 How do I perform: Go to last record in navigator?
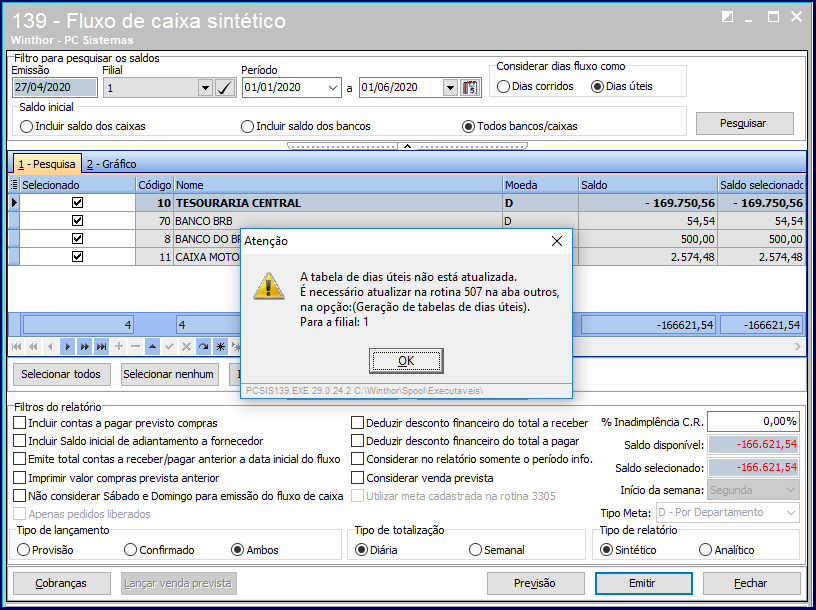coord(101,347)
